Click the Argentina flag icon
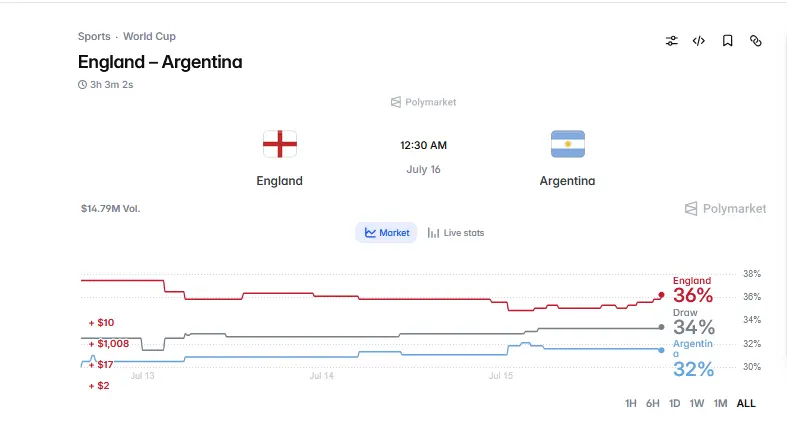 point(568,144)
